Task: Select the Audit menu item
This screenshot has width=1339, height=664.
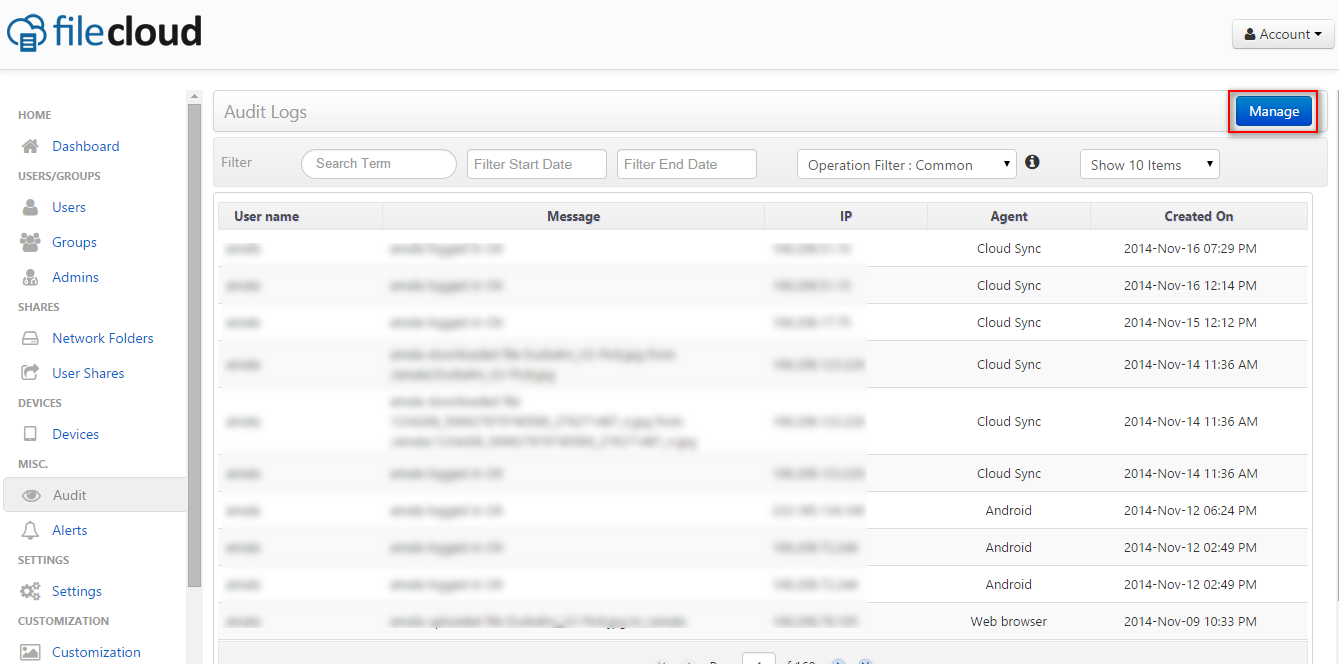Action: pyautogui.click(x=69, y=495)
